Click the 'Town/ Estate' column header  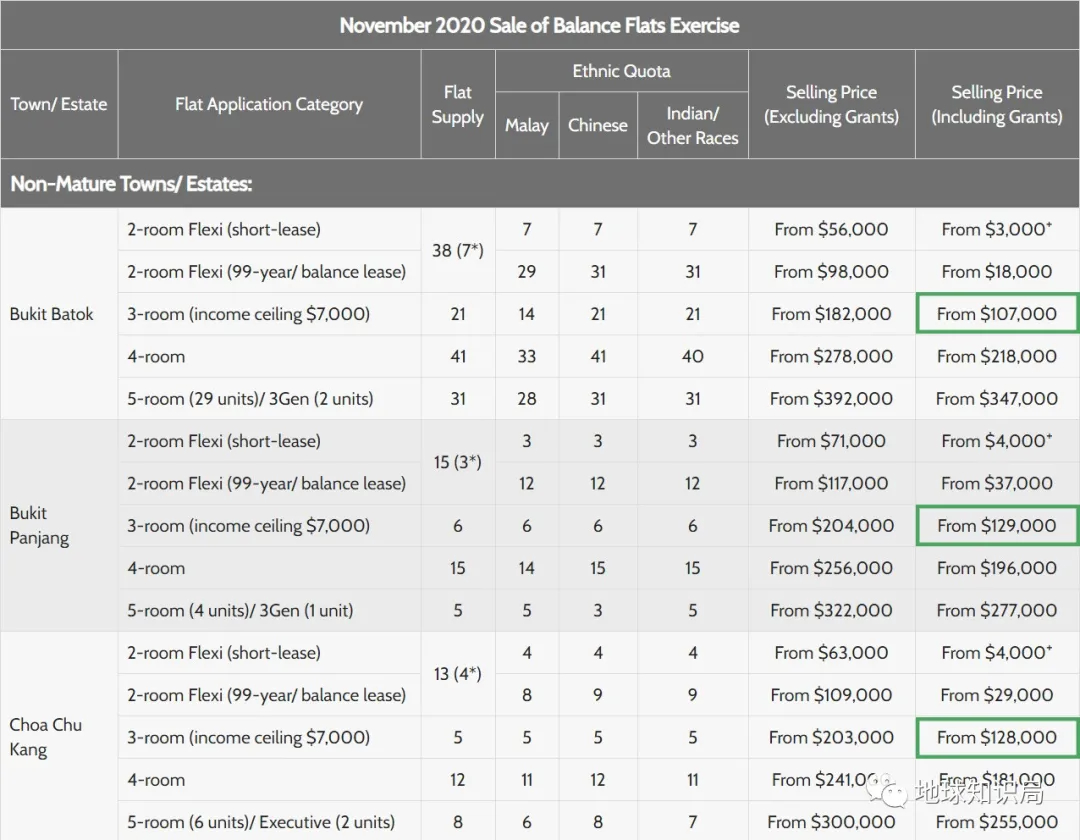(59, 104)
